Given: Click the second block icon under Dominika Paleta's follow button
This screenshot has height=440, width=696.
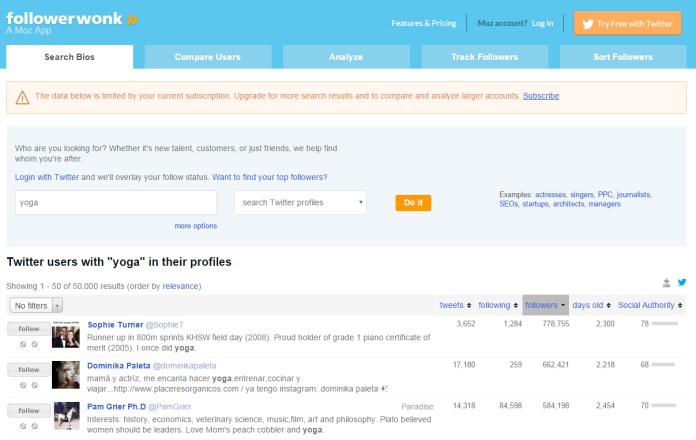Looking at the screenshot, I should coord(35,385).
